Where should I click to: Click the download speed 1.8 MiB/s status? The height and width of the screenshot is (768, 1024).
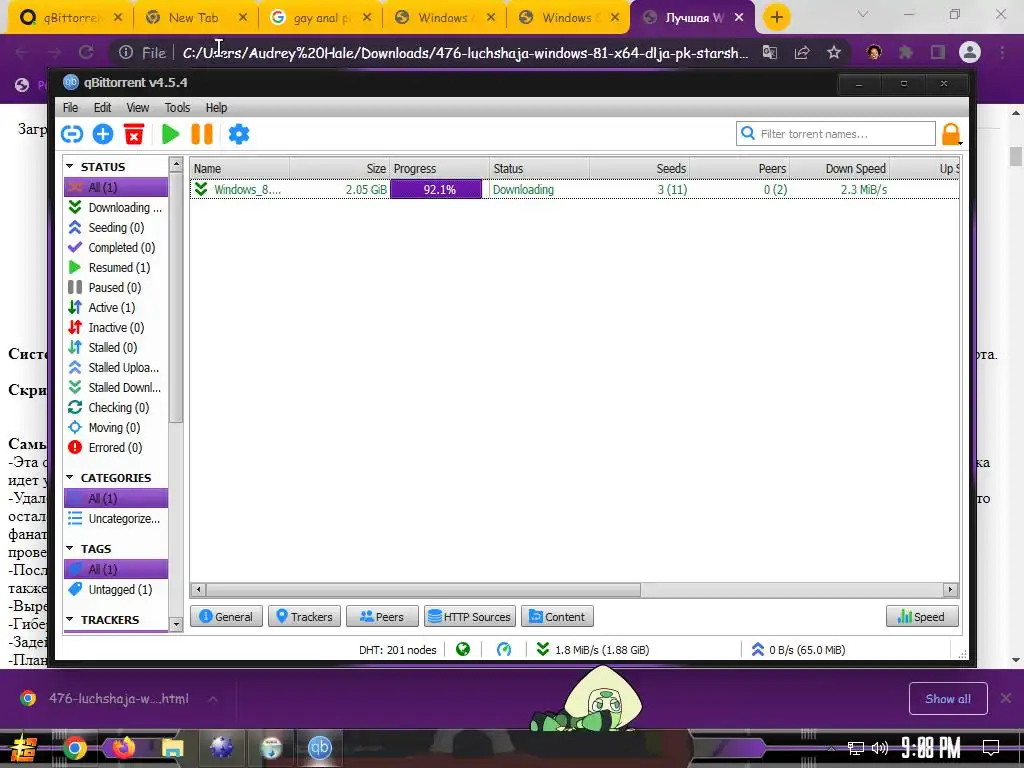tap(592, 650)
